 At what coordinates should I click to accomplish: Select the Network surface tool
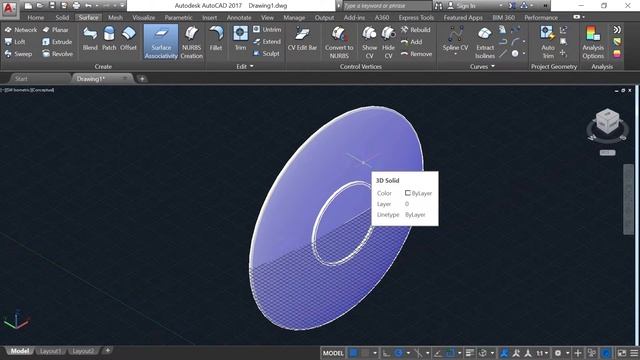coord(21,30)
